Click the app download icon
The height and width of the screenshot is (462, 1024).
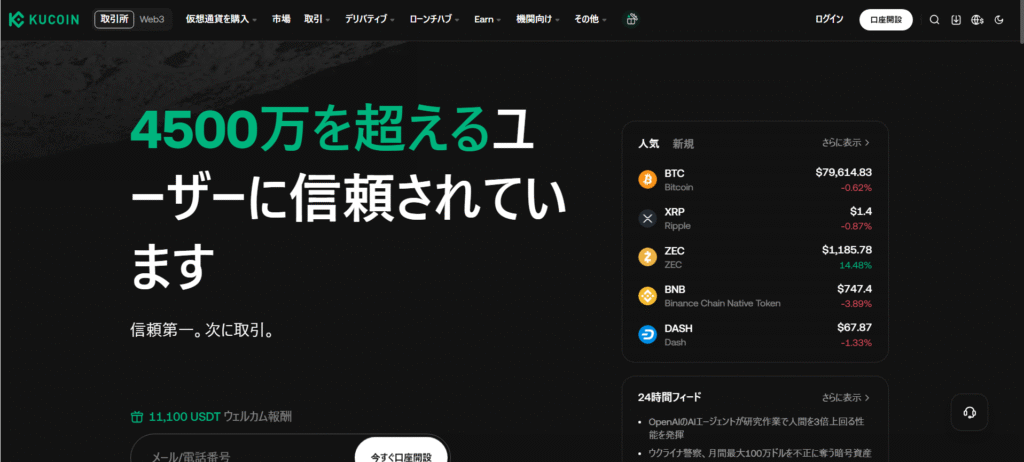tap(955, 20)
